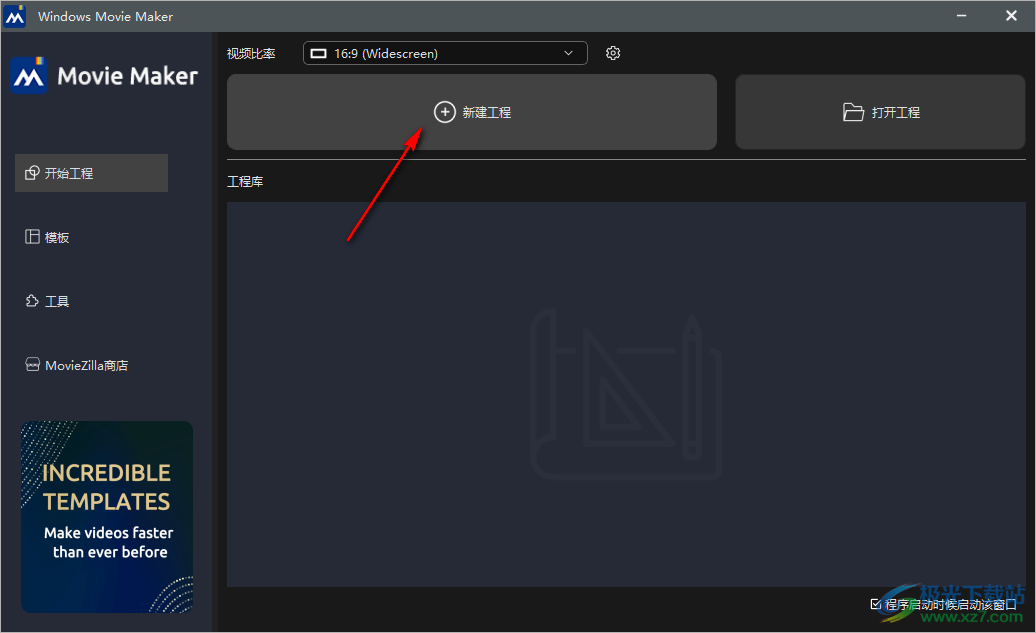Open the Incredible Templates promo banner
This screenshot has width=1036, height=633.
click(106, 517)
